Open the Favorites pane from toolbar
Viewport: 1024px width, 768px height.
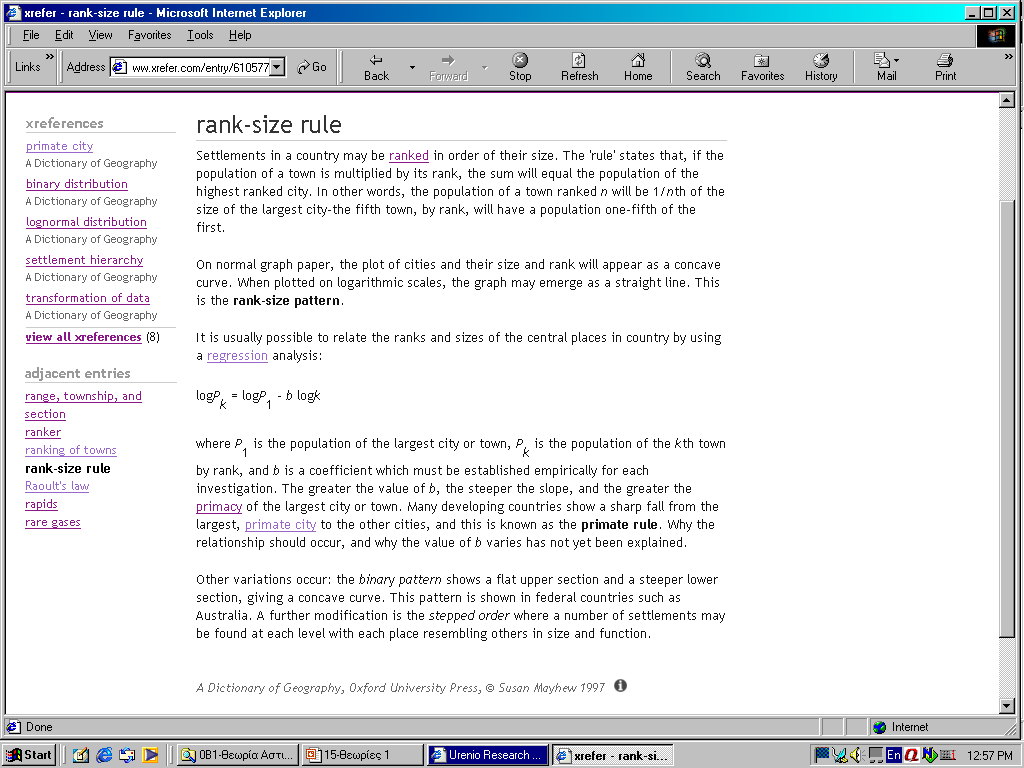762,67
